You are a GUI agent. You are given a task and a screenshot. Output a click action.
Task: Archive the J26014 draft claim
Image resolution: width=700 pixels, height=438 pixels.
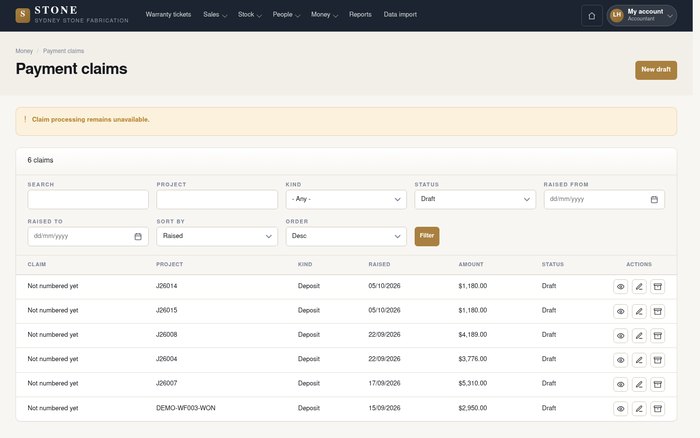coord(658,287)
